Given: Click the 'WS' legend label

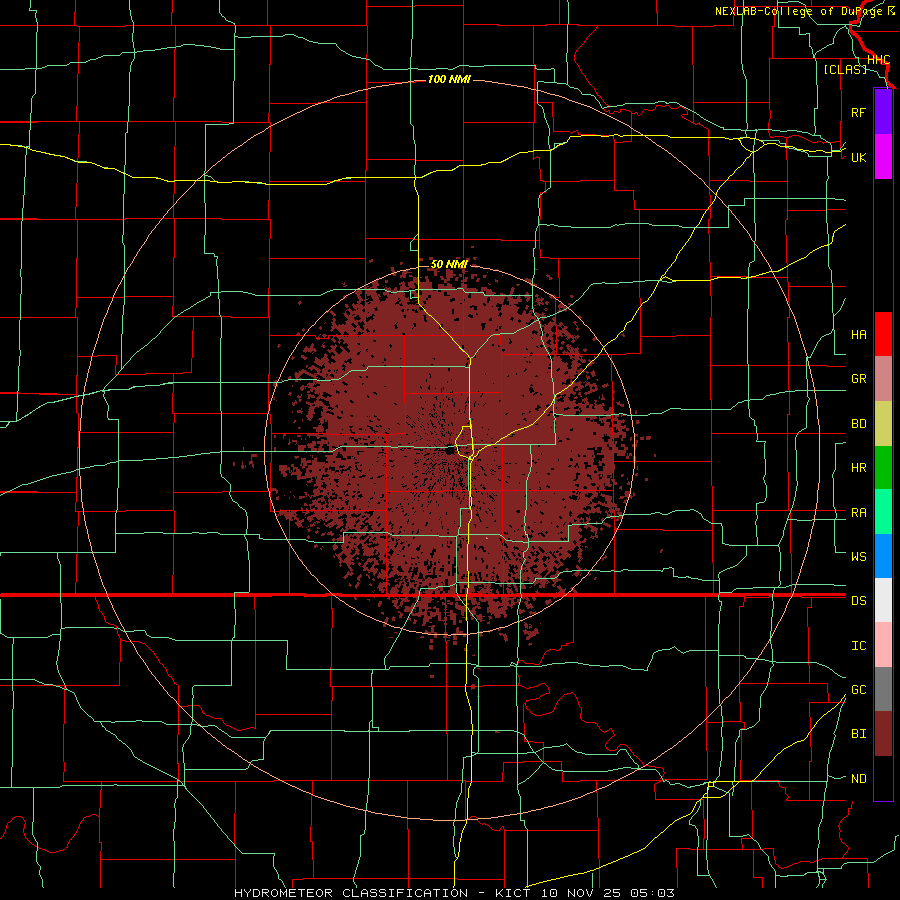Looking at the screenshot, I should [858, 557].
